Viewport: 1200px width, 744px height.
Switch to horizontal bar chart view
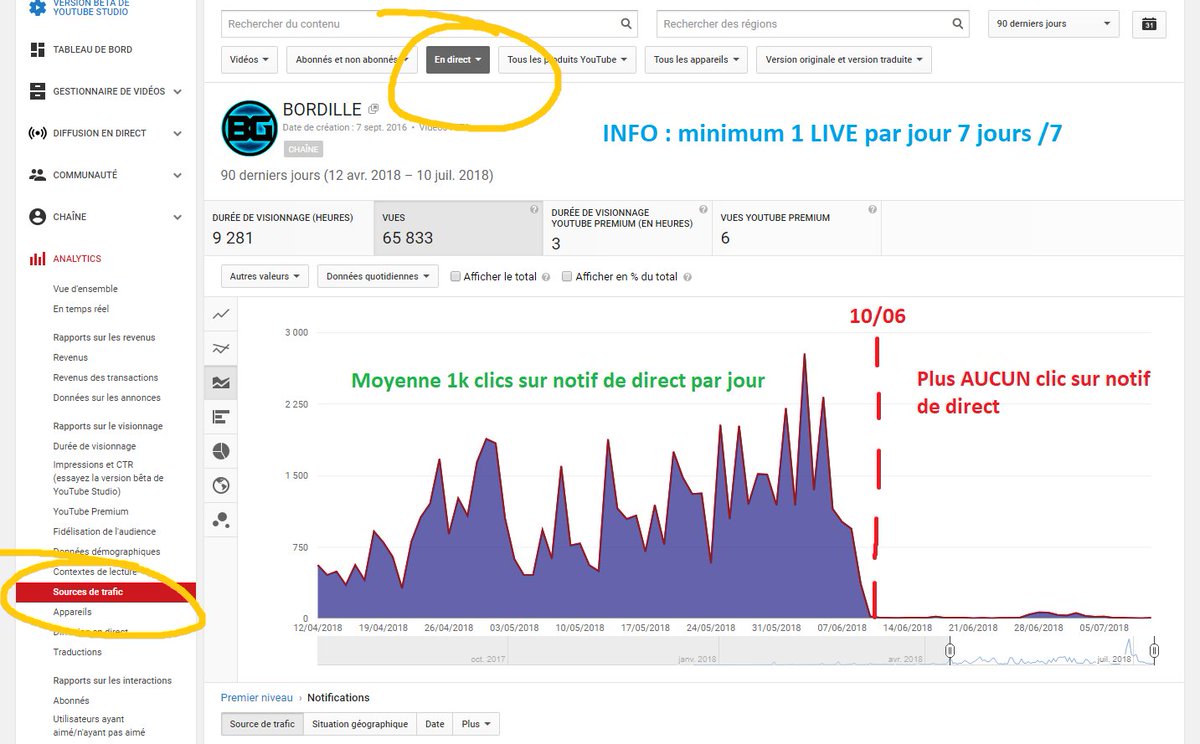(221, 417)
